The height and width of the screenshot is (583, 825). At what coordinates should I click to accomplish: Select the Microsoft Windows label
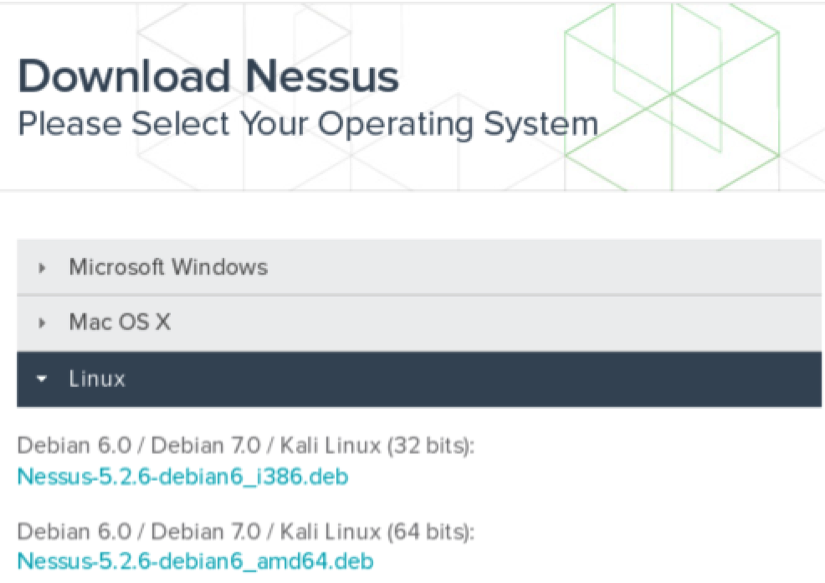[168, 268]
